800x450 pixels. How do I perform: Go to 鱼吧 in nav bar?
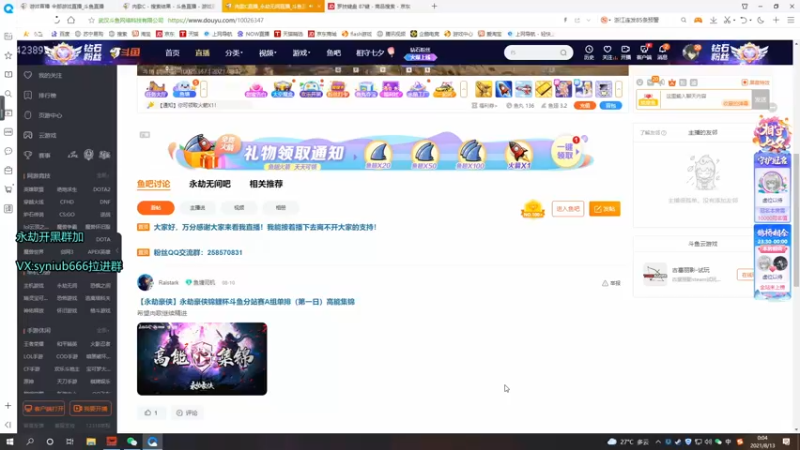pyautogui.click(x=333, y=53)
